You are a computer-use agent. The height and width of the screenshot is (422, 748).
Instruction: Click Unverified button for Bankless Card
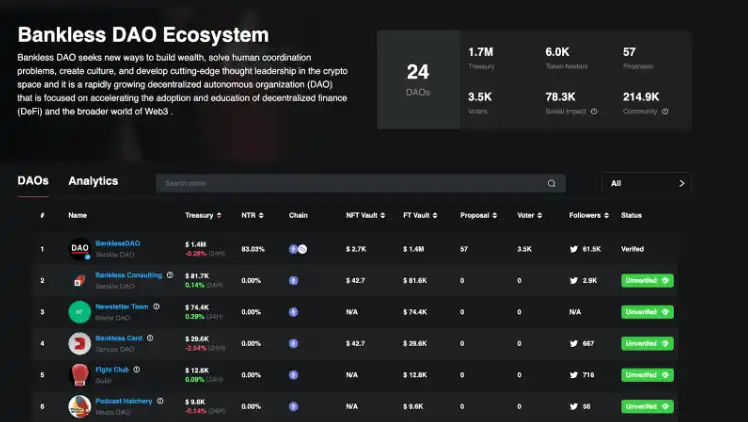[x=647, y=343]
